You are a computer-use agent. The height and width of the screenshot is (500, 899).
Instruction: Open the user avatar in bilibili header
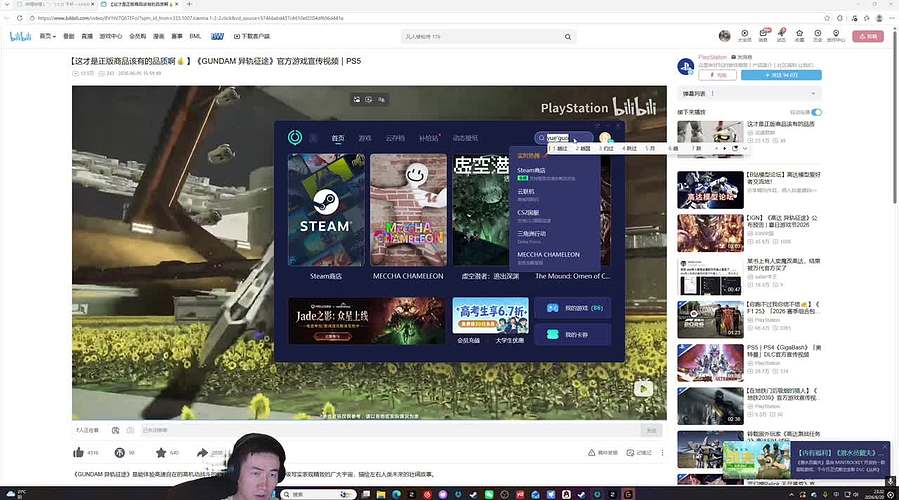[x=725, y=36]
